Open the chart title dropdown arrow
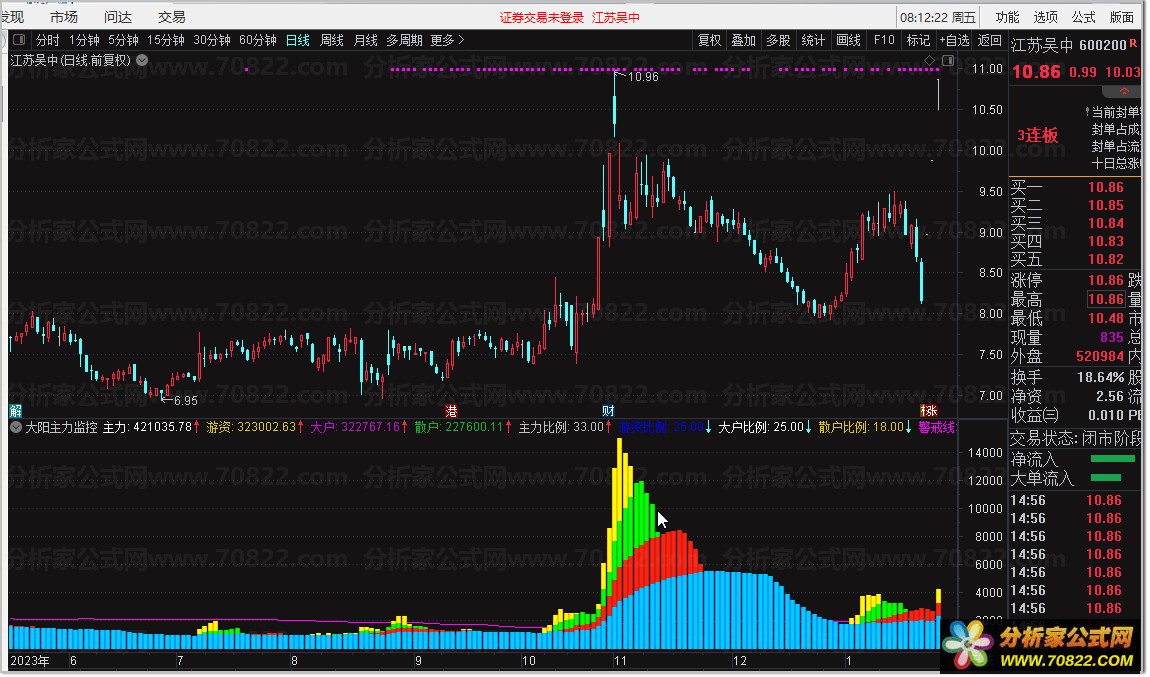The image size is (1150, 677). pos(142,60)
